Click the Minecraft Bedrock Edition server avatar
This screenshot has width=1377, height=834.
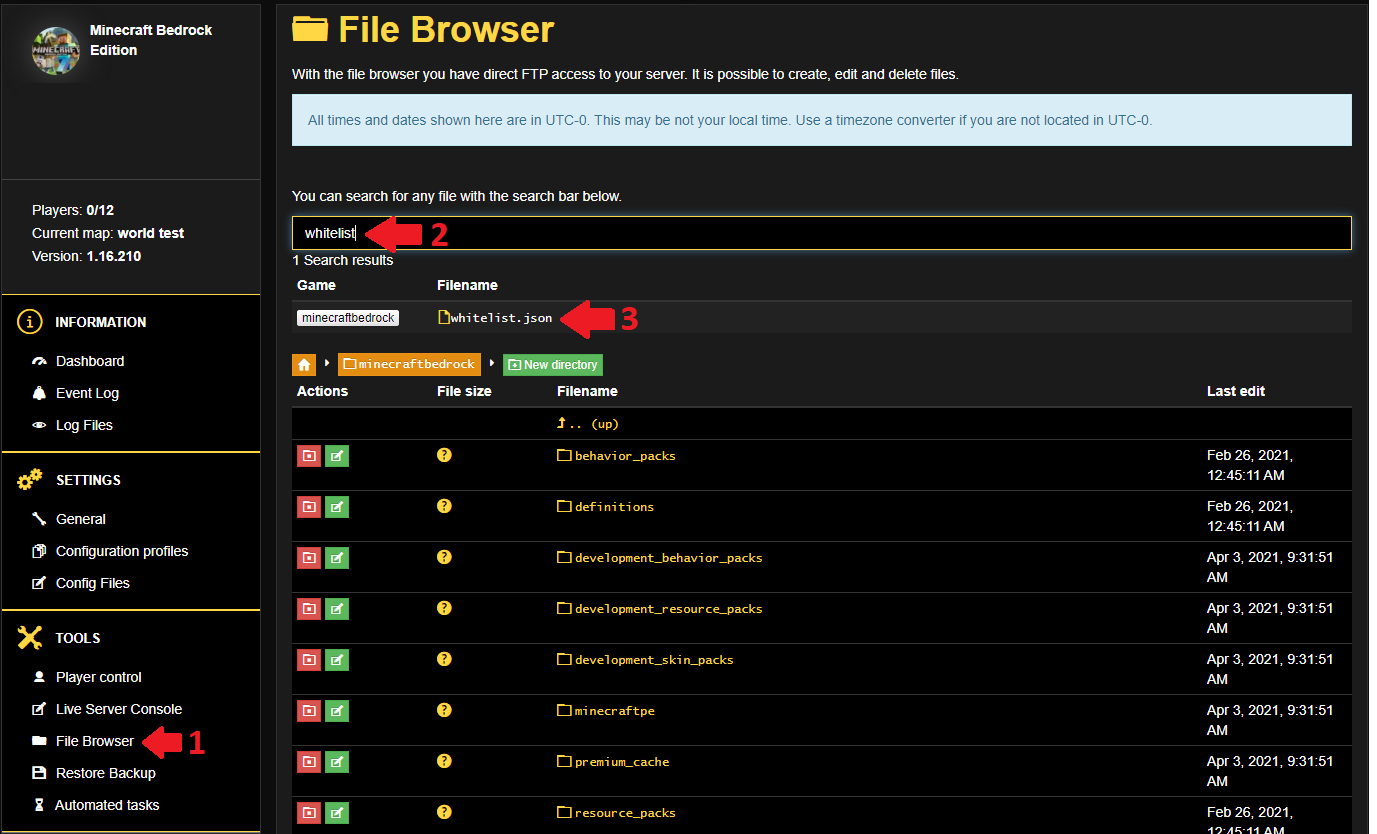tap(56, 51)
